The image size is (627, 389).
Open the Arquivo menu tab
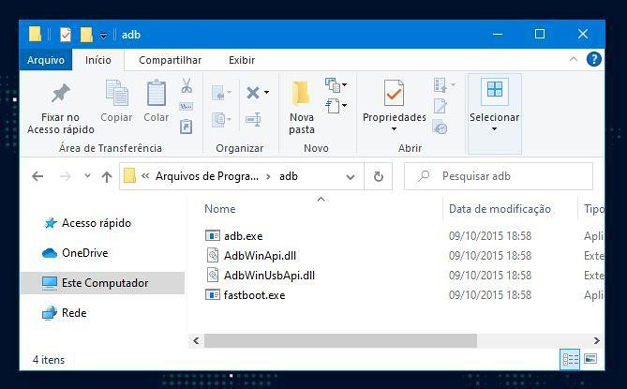click(x=46, y=60)
